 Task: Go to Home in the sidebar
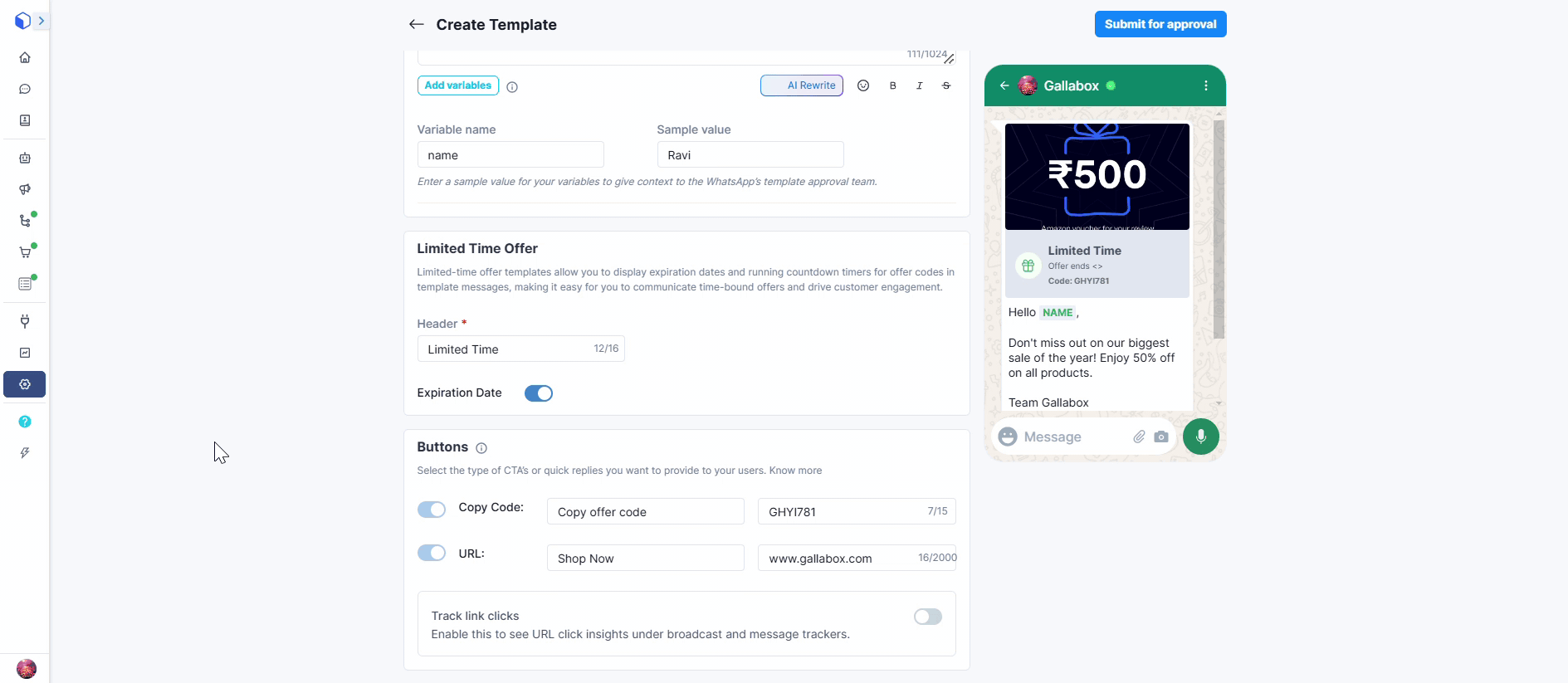click(25, 57)
